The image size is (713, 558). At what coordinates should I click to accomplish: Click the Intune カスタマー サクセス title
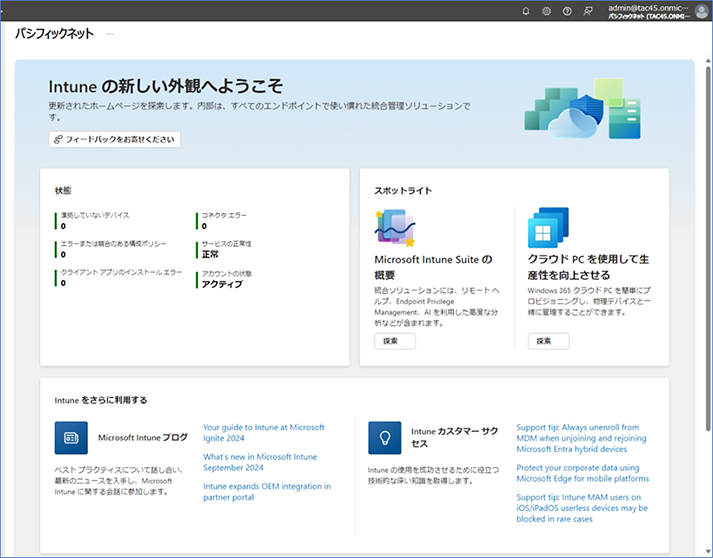454,437
